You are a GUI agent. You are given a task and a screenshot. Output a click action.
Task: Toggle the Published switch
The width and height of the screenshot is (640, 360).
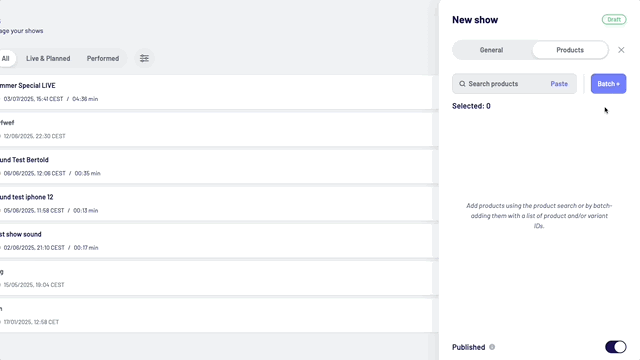point(616,347)
